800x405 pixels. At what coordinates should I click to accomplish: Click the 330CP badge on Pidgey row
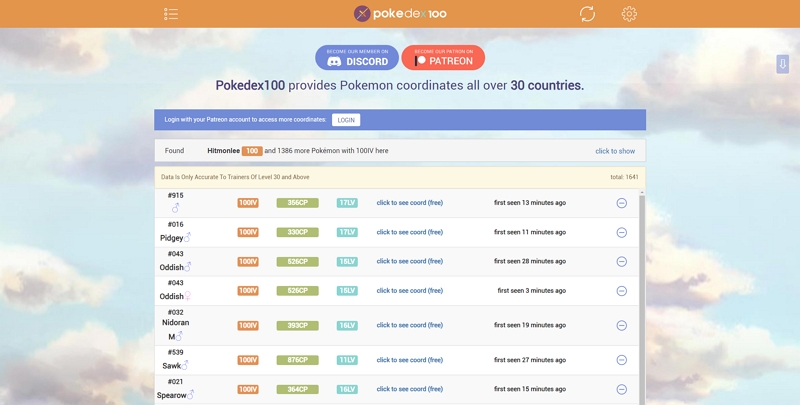pyautogui.click(x=297, y=232)
